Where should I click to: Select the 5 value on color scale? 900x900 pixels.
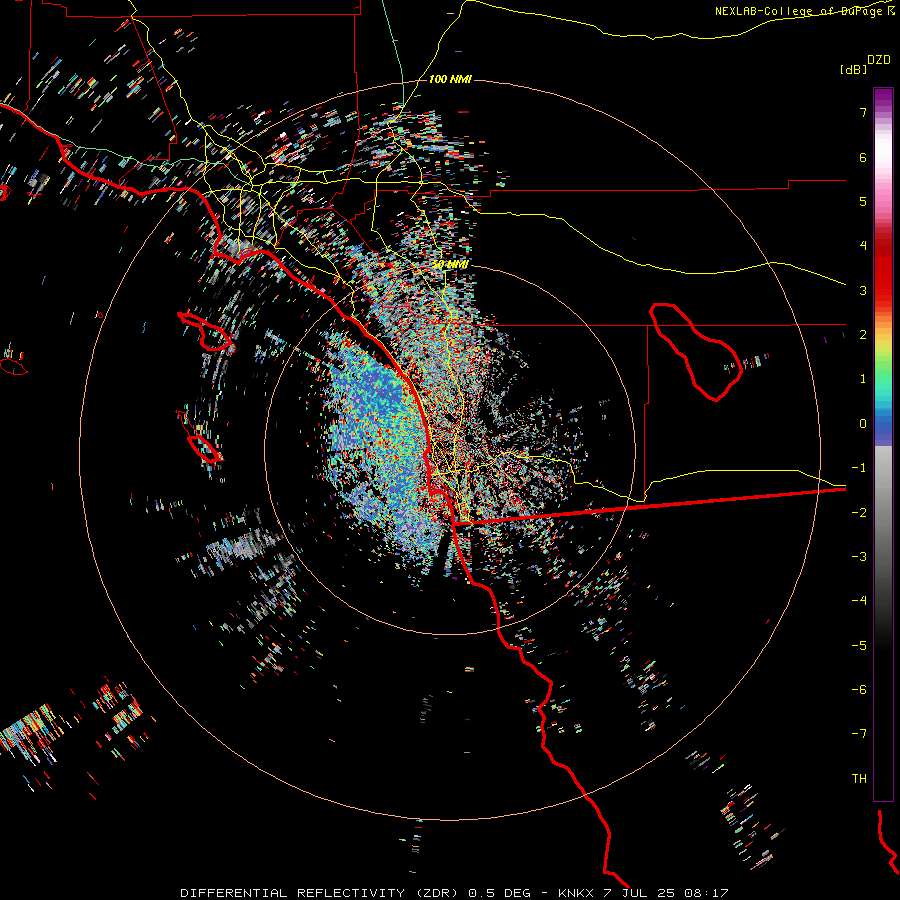click(863, 201)
